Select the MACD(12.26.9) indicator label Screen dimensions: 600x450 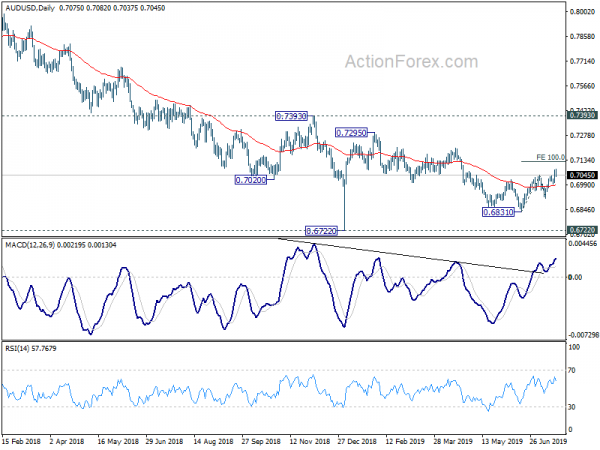[30, 245]
